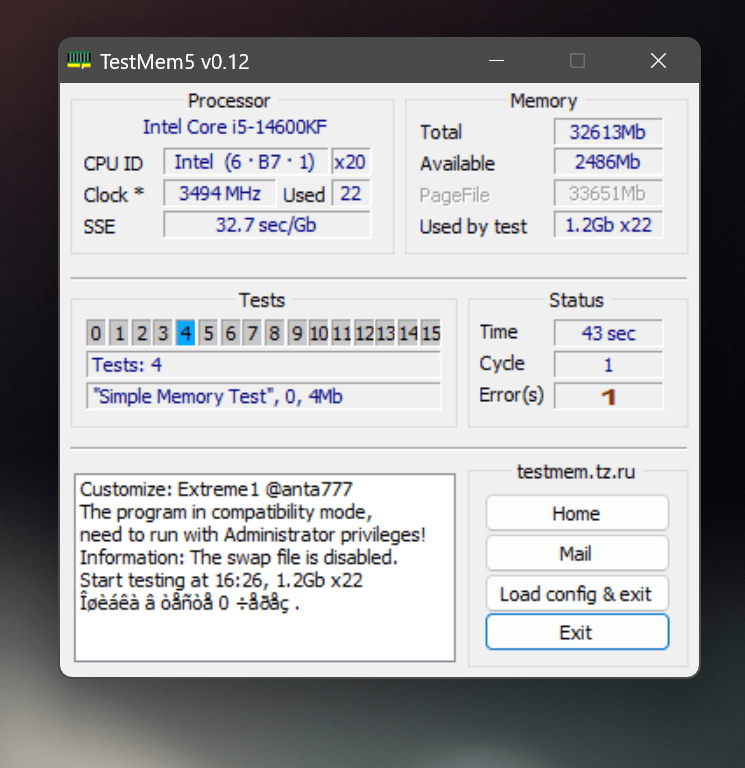This screenshot has width=745, height=768.
Task: Select test box 15
Action: pyautogui.click(x=431, y=333)
